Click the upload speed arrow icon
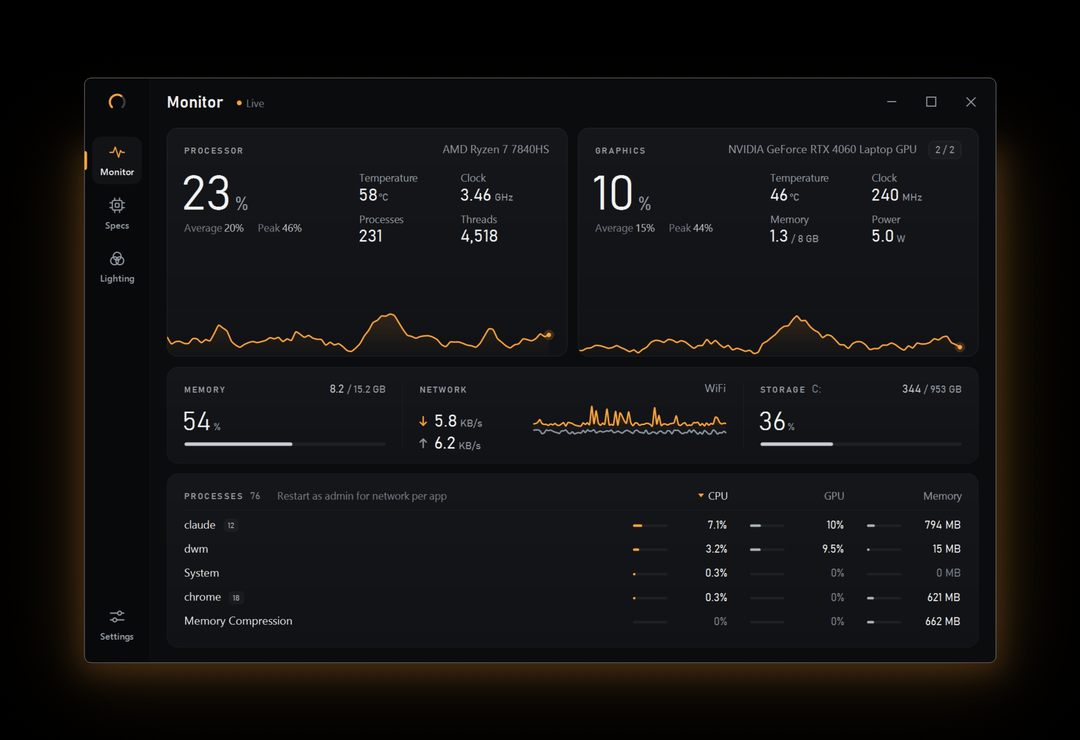This screenshot has width=1080, height=740. tap(423, 444)
